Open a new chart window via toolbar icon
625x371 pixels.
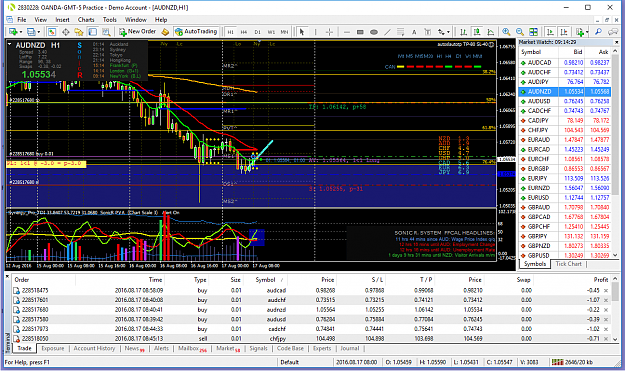[x=13, y=32]
